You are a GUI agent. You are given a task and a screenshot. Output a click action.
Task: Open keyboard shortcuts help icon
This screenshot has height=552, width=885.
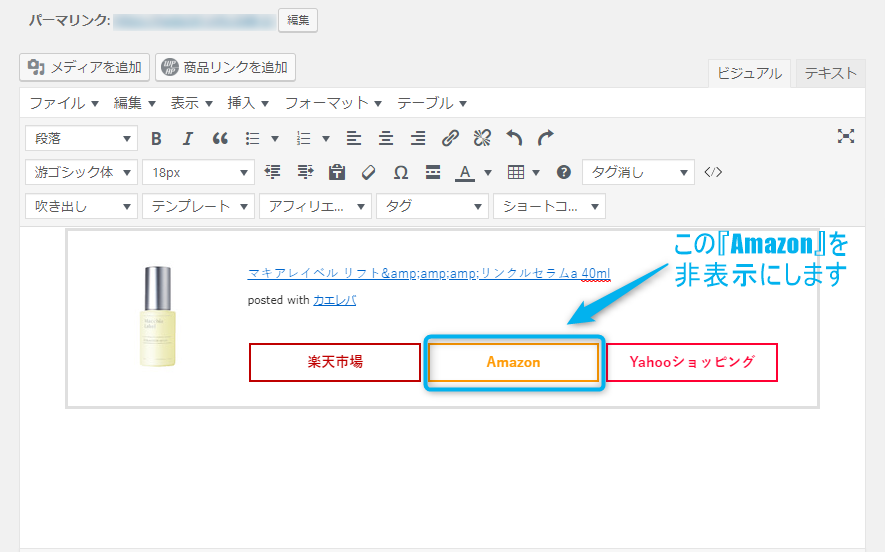[563, 172]
